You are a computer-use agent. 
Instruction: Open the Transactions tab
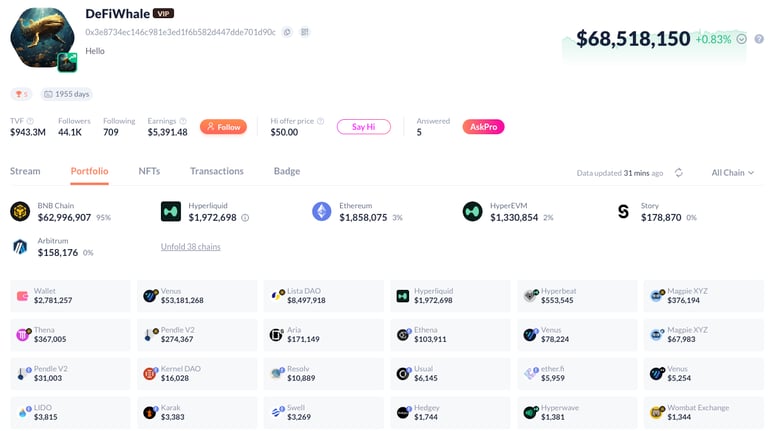(x=217, y=171)
